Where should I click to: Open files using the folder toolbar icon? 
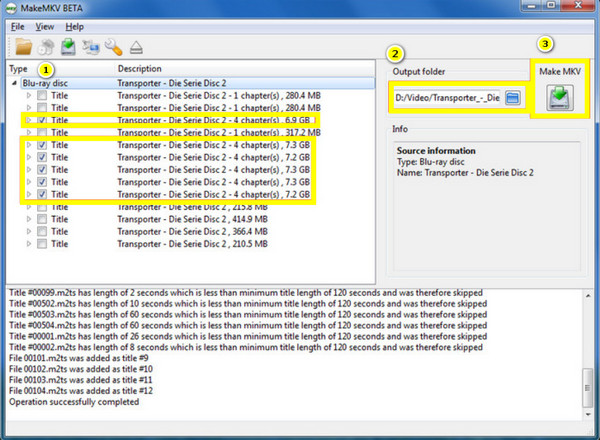tap(24, 47)
